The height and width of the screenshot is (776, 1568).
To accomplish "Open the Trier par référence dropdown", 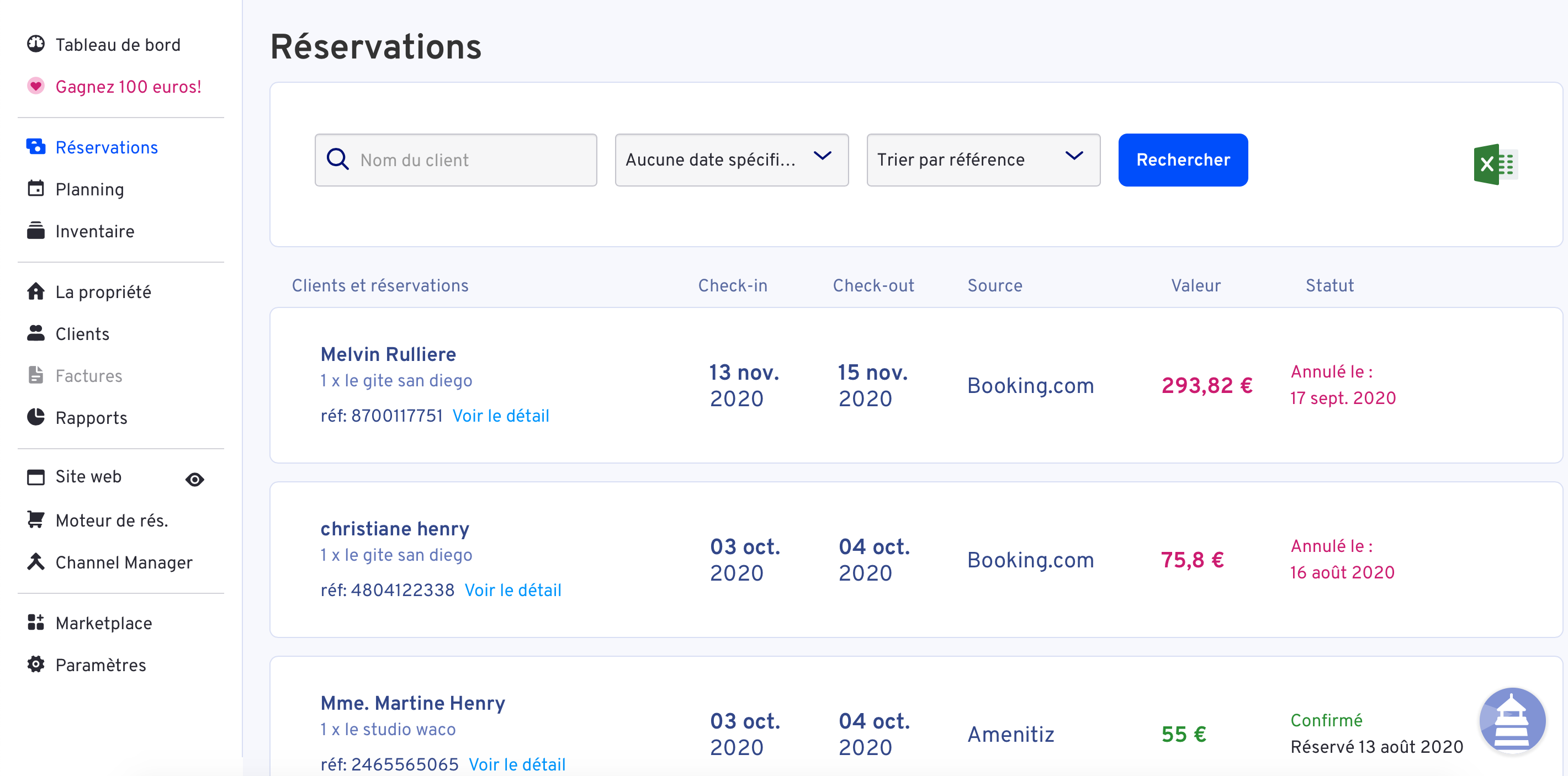I will point(983,160).
